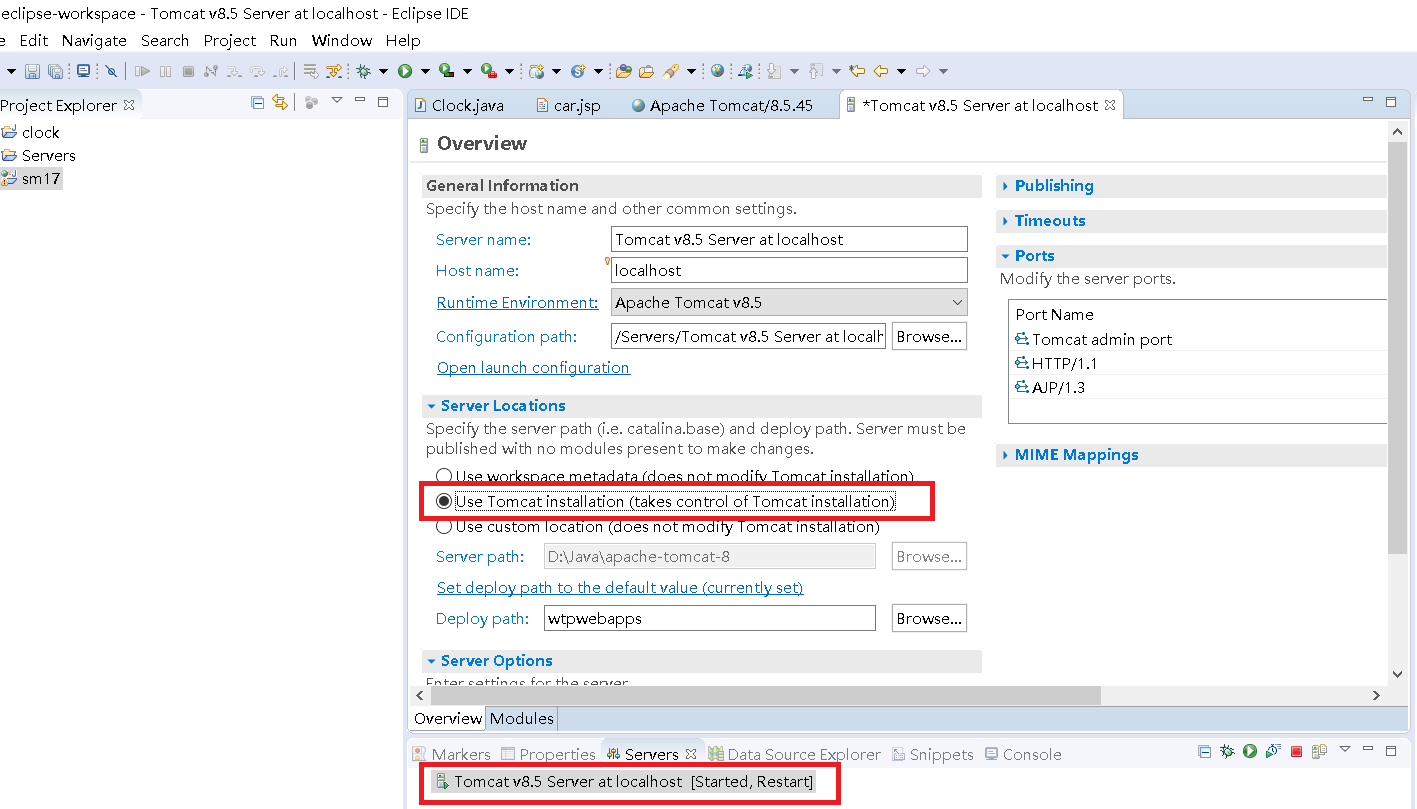Select Use workspace metadata radio option

pyautogui.click(x=444, y=477)
